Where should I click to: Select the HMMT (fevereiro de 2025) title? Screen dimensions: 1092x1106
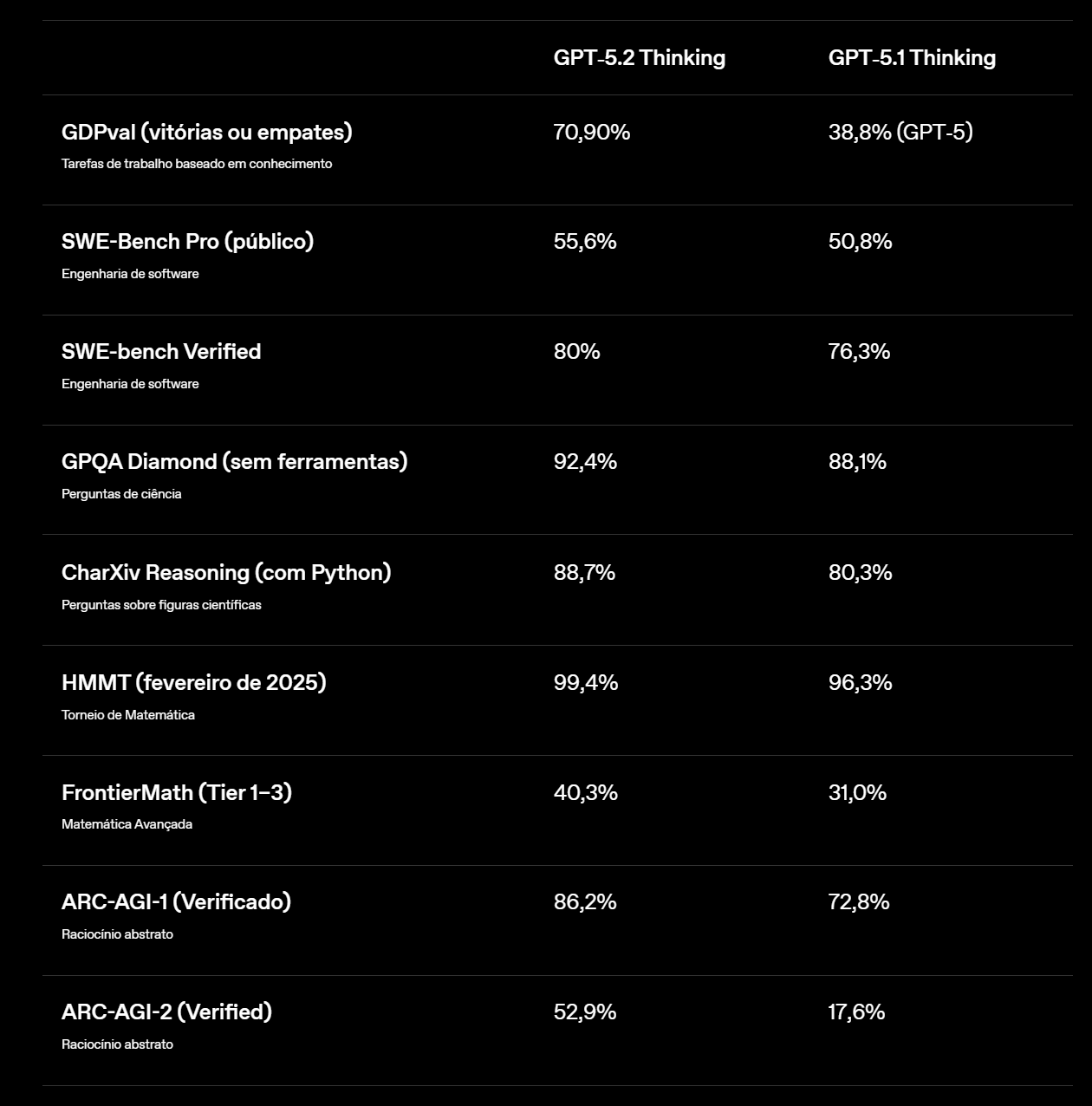[x=193, y=682]
